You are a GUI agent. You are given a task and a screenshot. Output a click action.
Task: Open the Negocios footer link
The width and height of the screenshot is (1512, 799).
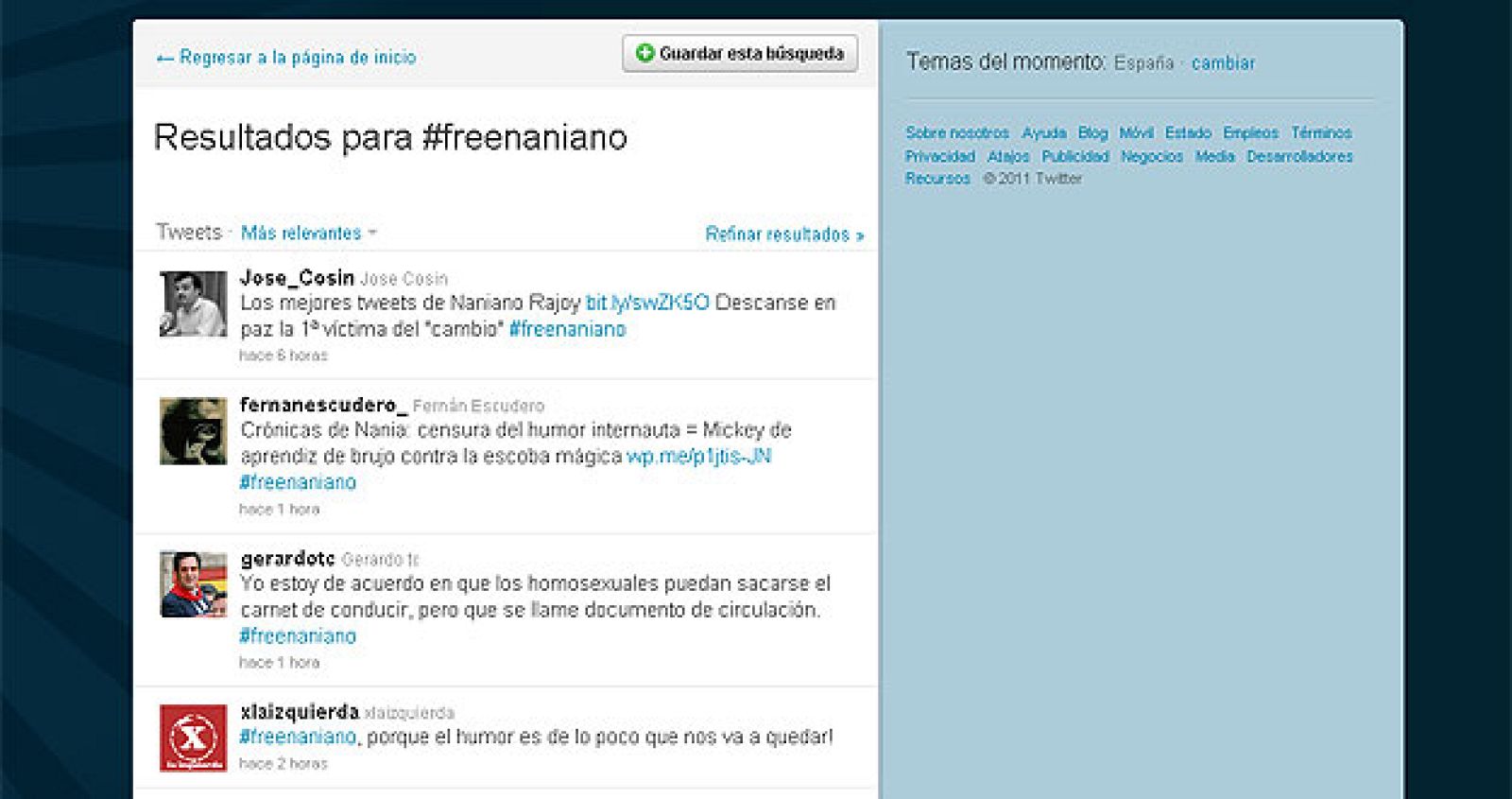click(1152, 156)
